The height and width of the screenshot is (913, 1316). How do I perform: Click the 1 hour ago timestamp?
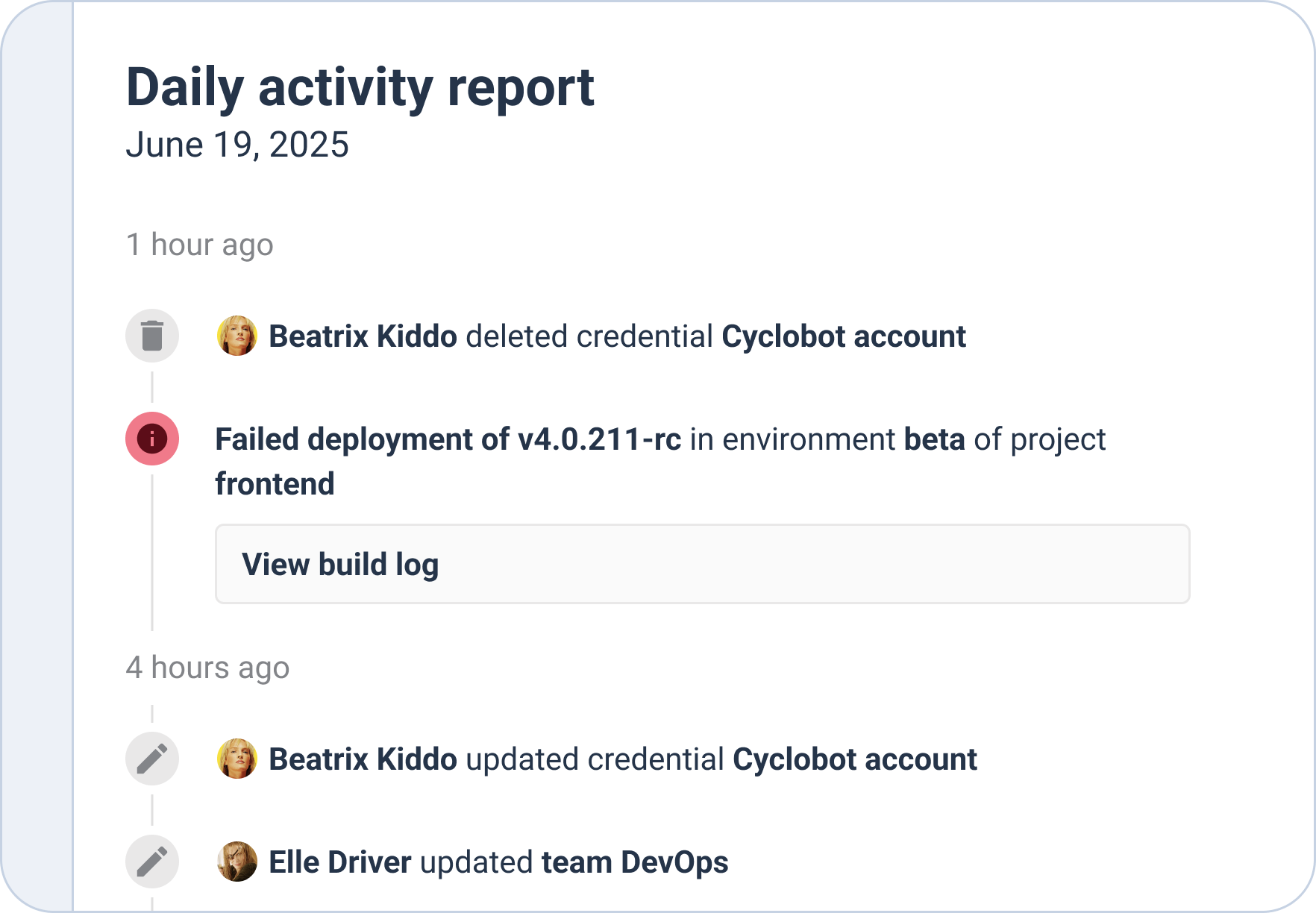pyautogui.click(x=200, y=245)
